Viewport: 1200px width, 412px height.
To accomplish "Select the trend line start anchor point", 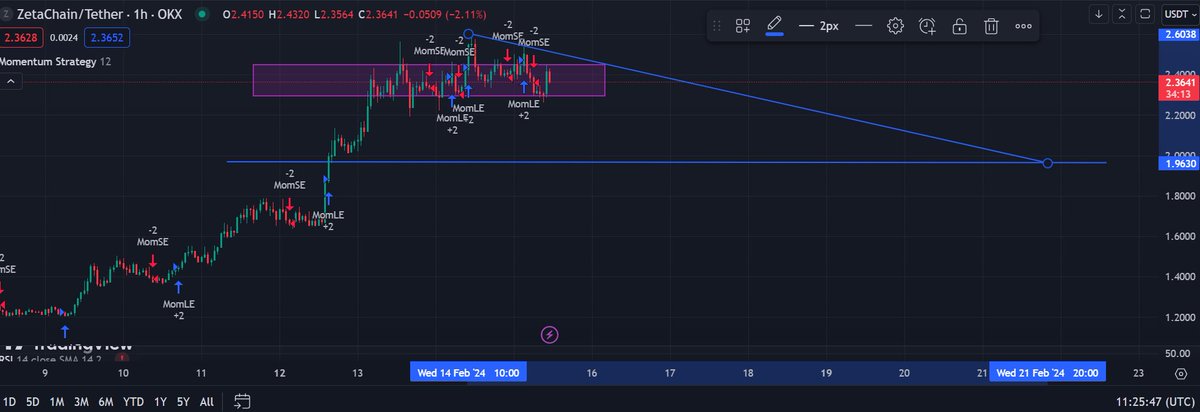I will [x=469, y=34].
